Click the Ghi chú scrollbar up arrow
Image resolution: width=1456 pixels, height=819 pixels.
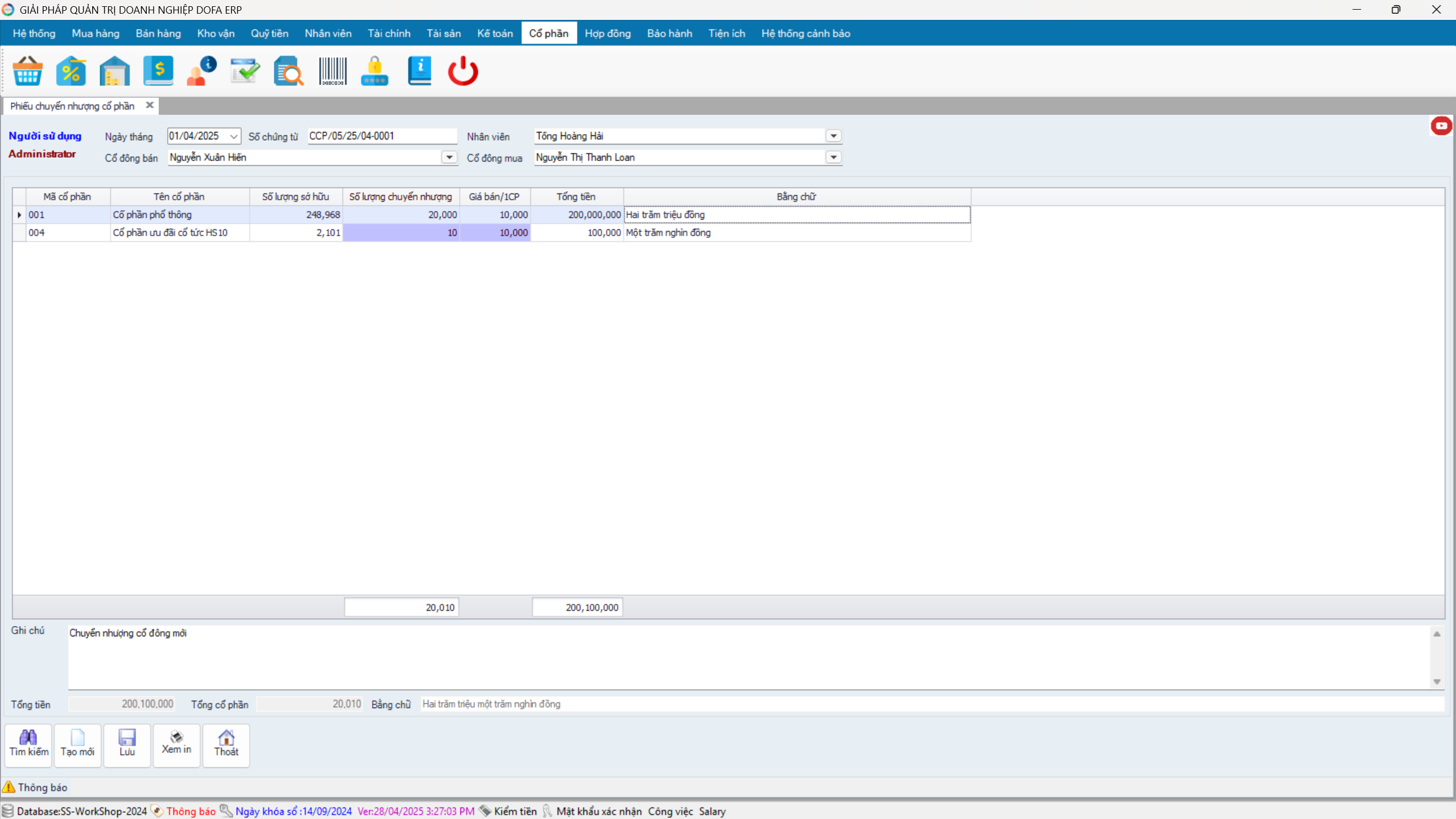coord(1437,634)
